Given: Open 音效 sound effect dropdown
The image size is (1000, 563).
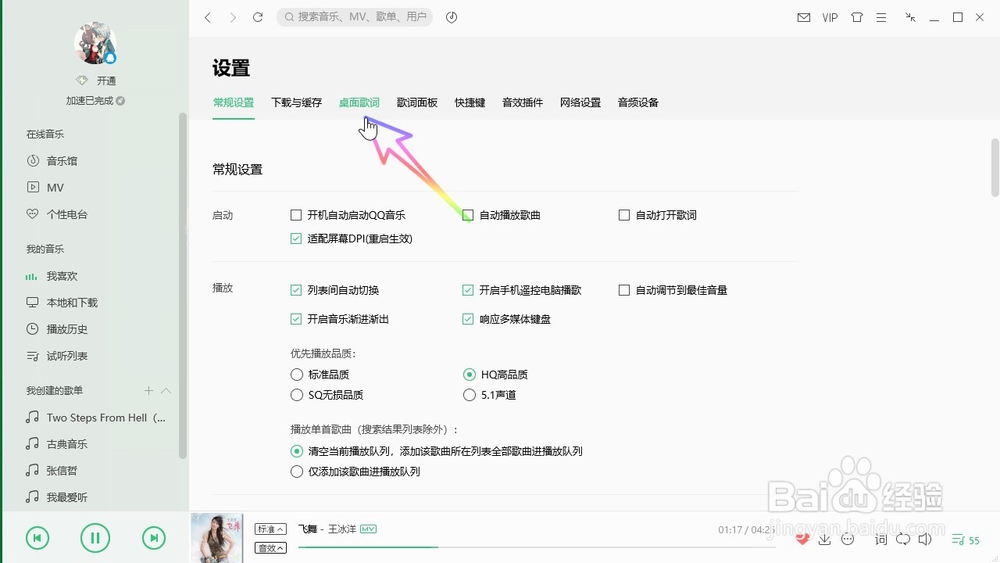Looking at the screenshot, I should pyautogui.click(x=270, y=548).
